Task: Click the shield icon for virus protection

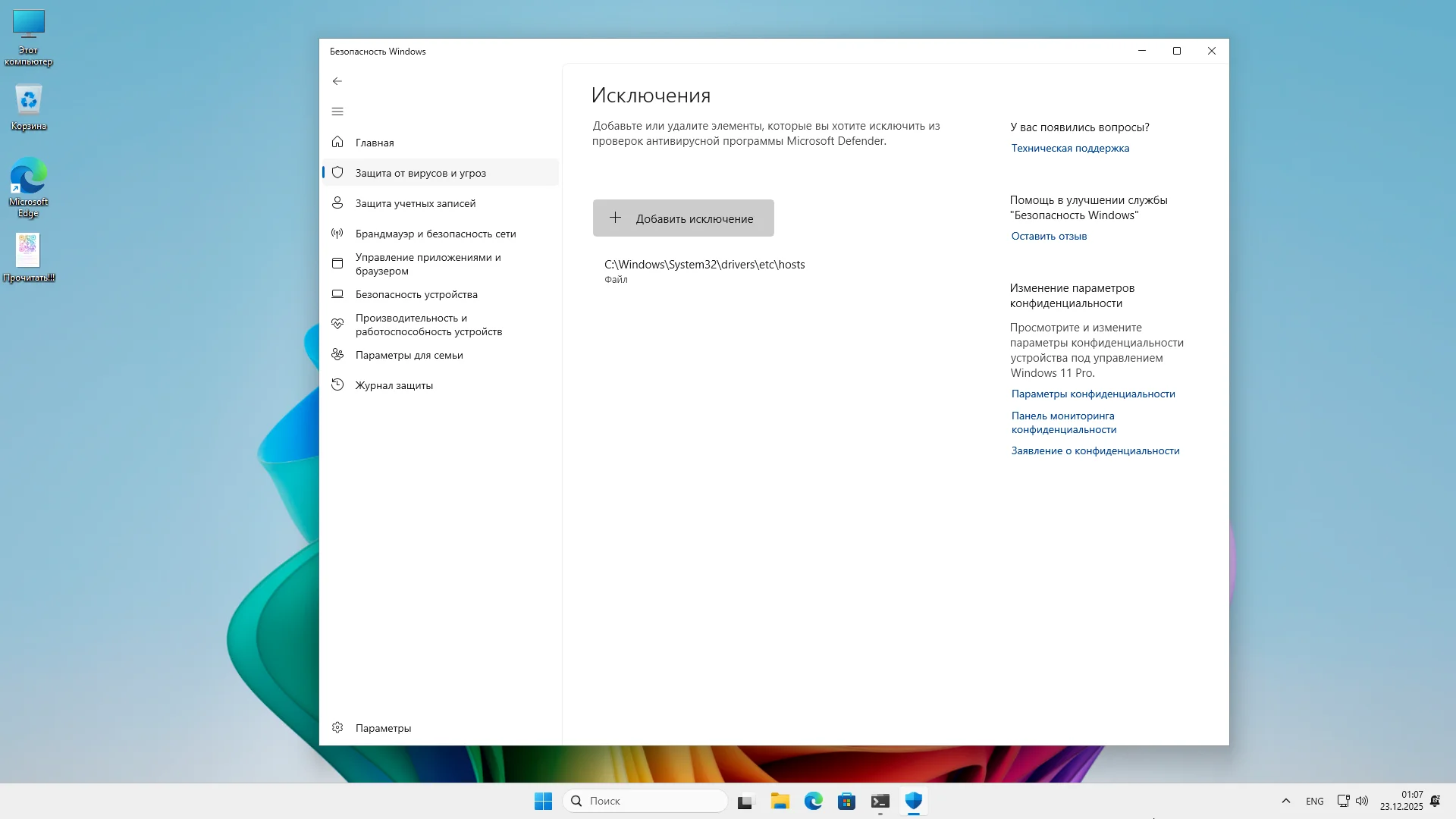Action: pos(337,173)
